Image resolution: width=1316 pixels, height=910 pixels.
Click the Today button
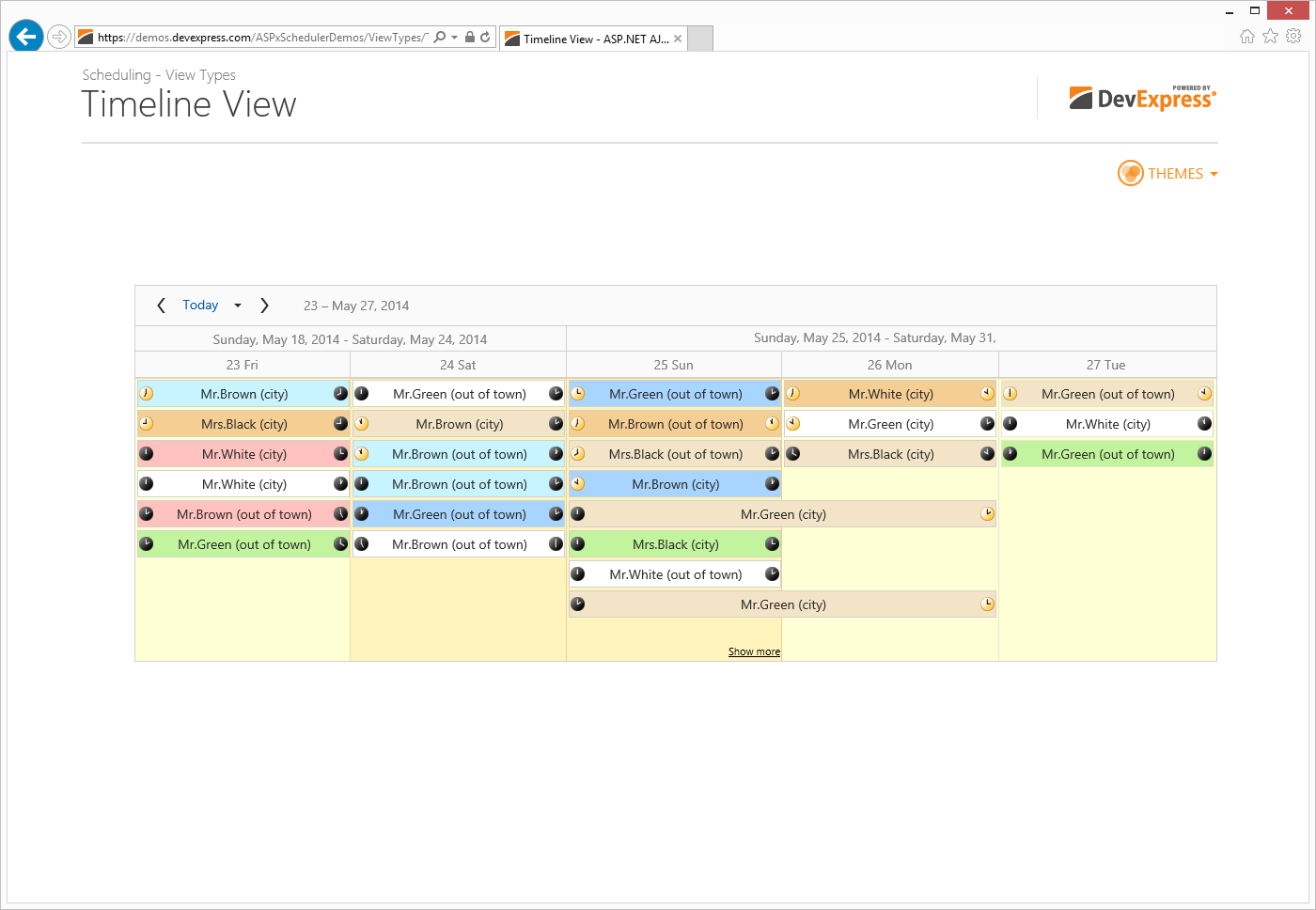click(x=200, y=306)
